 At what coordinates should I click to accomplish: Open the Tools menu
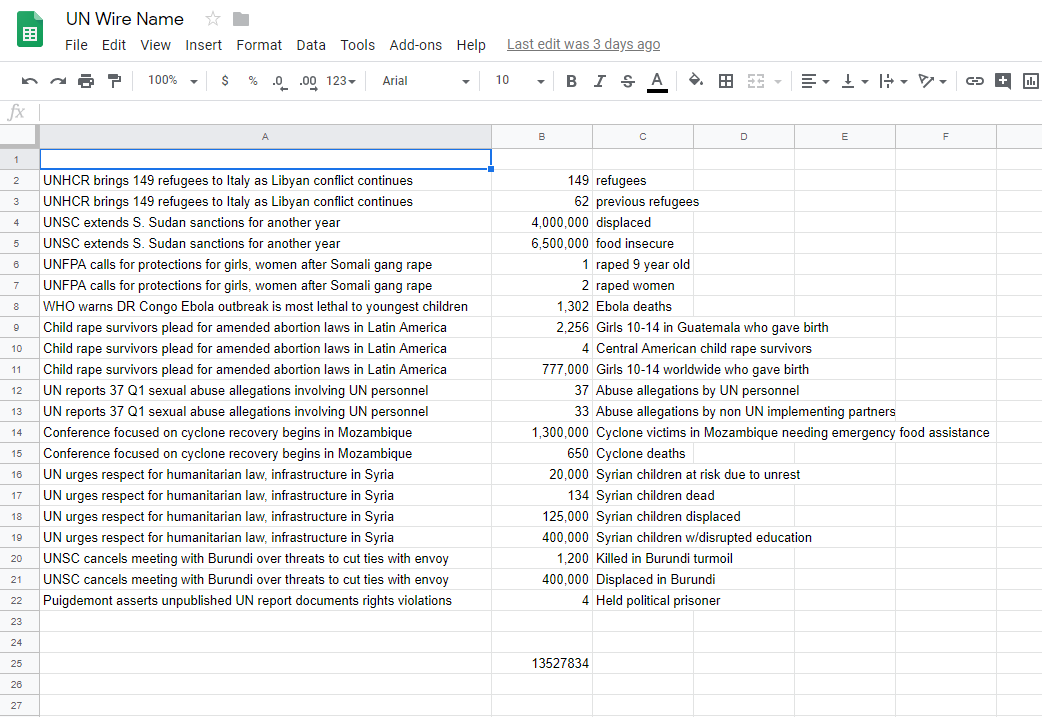coord(358,45)
